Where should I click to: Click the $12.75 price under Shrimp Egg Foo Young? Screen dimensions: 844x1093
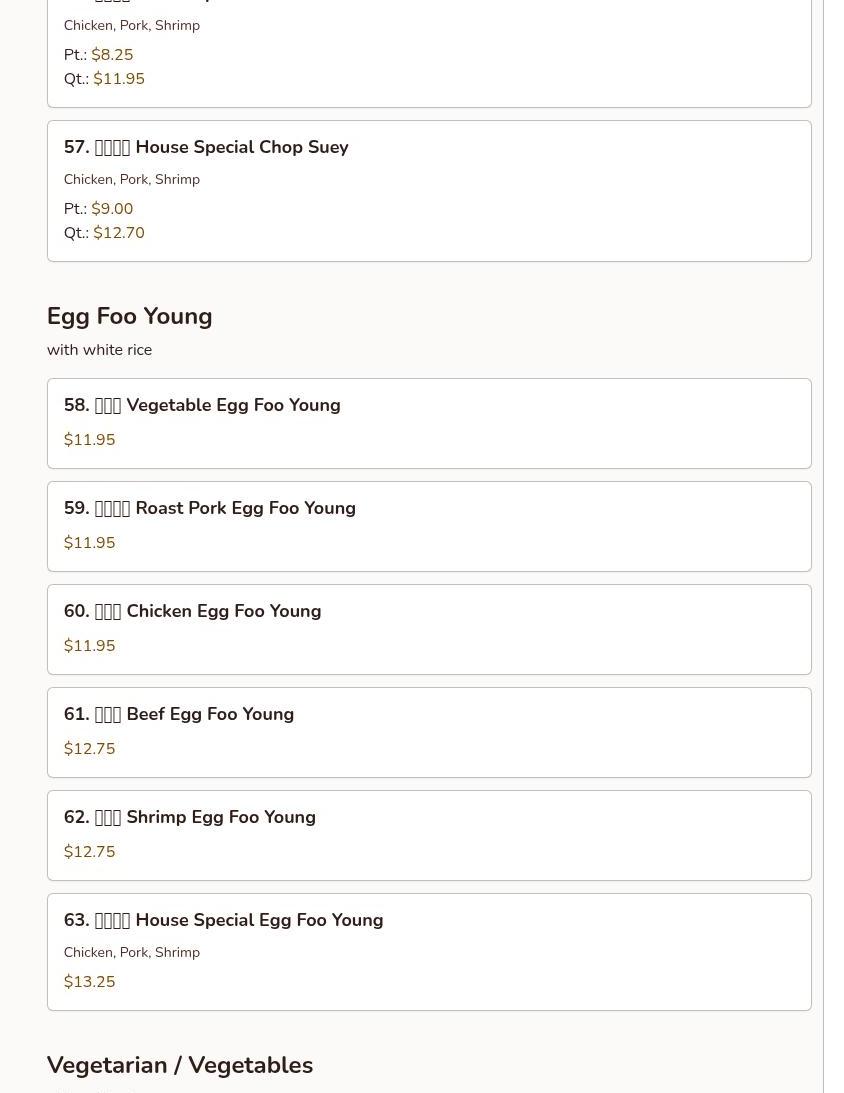(89, 852)
